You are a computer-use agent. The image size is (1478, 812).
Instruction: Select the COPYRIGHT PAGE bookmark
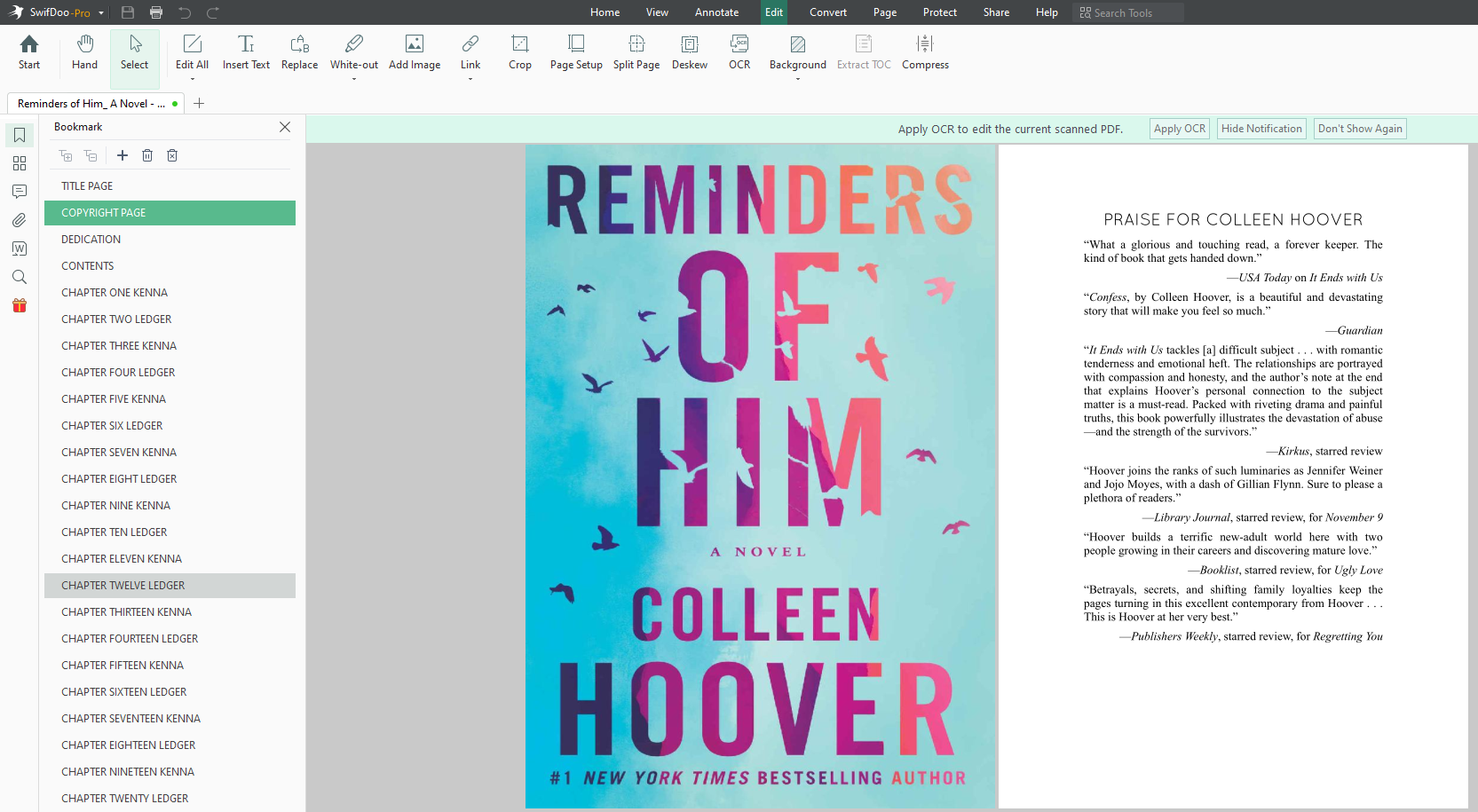[170, 213]
